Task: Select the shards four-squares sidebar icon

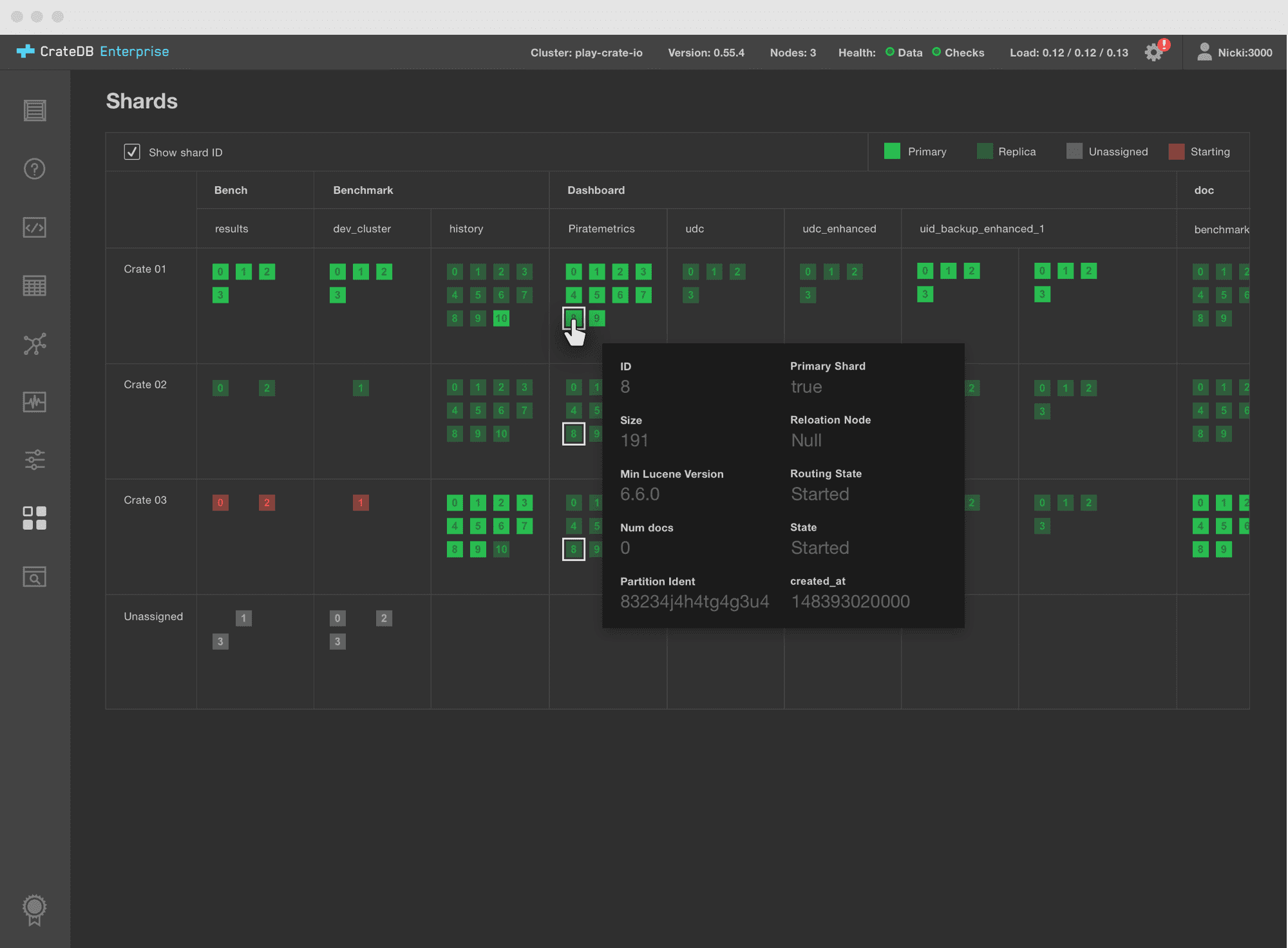Action: pyautogui.click(x=35, y=518)
